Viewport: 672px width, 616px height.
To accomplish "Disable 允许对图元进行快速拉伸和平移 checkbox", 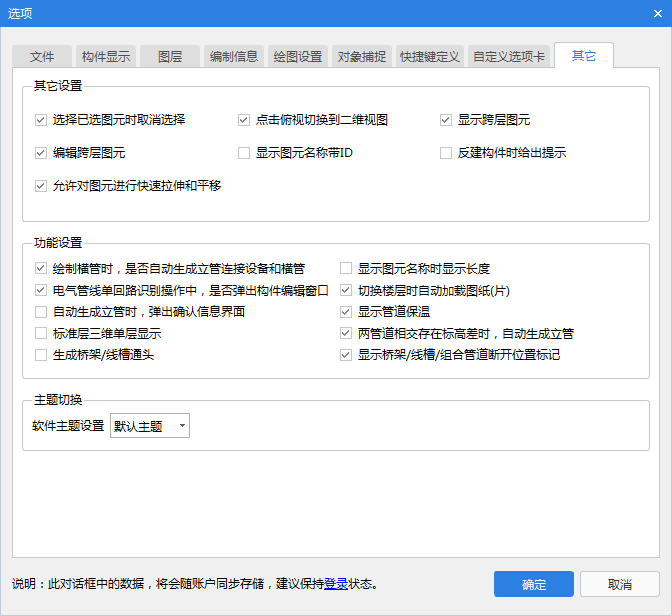I will click(x=41, y=186).
